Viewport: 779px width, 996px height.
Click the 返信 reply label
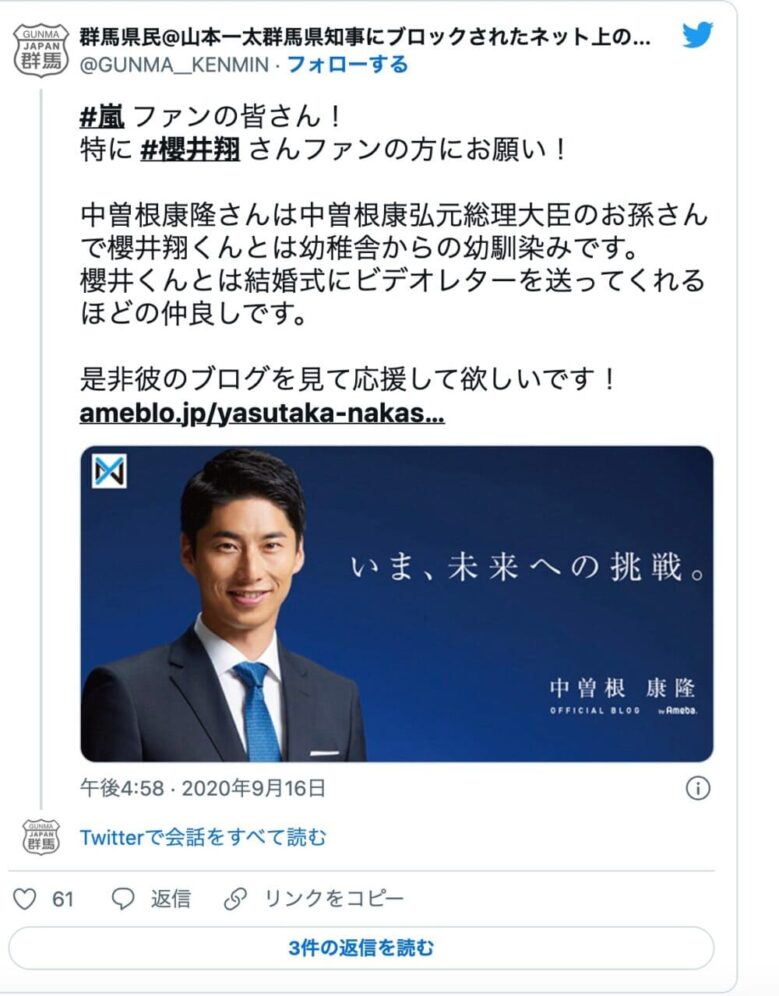(x=170, y=899)
